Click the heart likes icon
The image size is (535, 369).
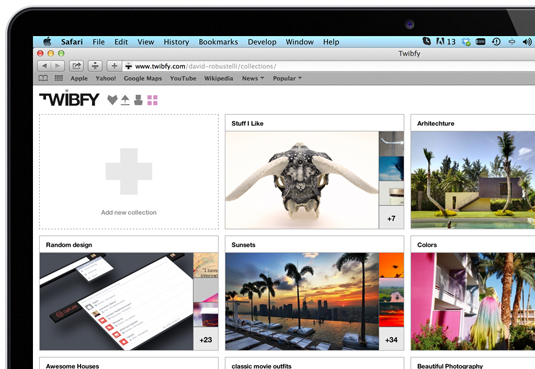coord(112,100)
